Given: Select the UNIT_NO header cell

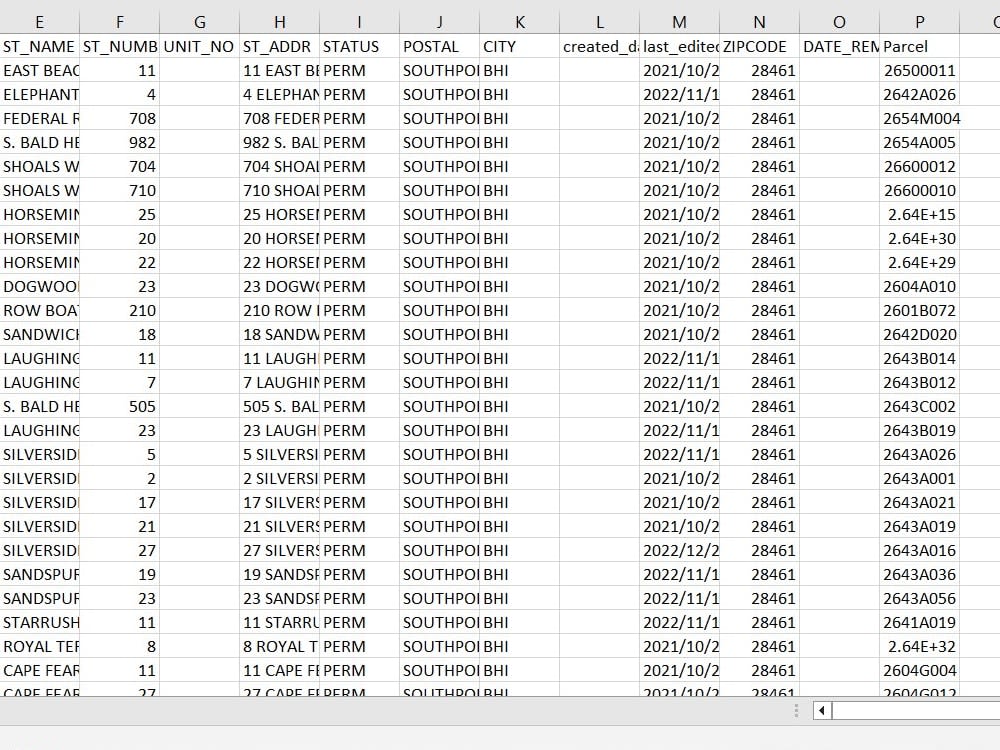Looking at the screenshot, I should [x=197, y=46].
